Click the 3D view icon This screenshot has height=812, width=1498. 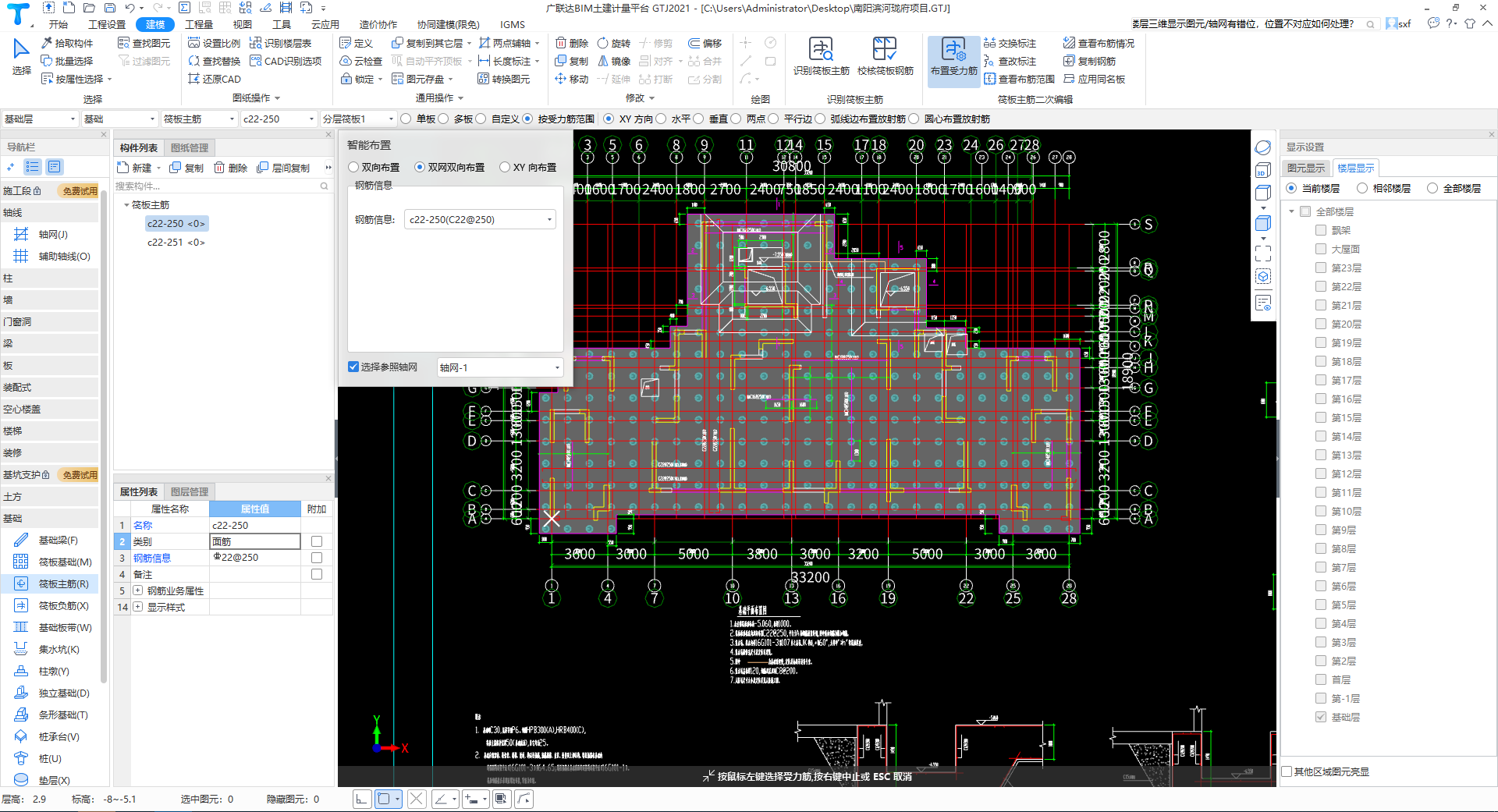pos(1263,171)
